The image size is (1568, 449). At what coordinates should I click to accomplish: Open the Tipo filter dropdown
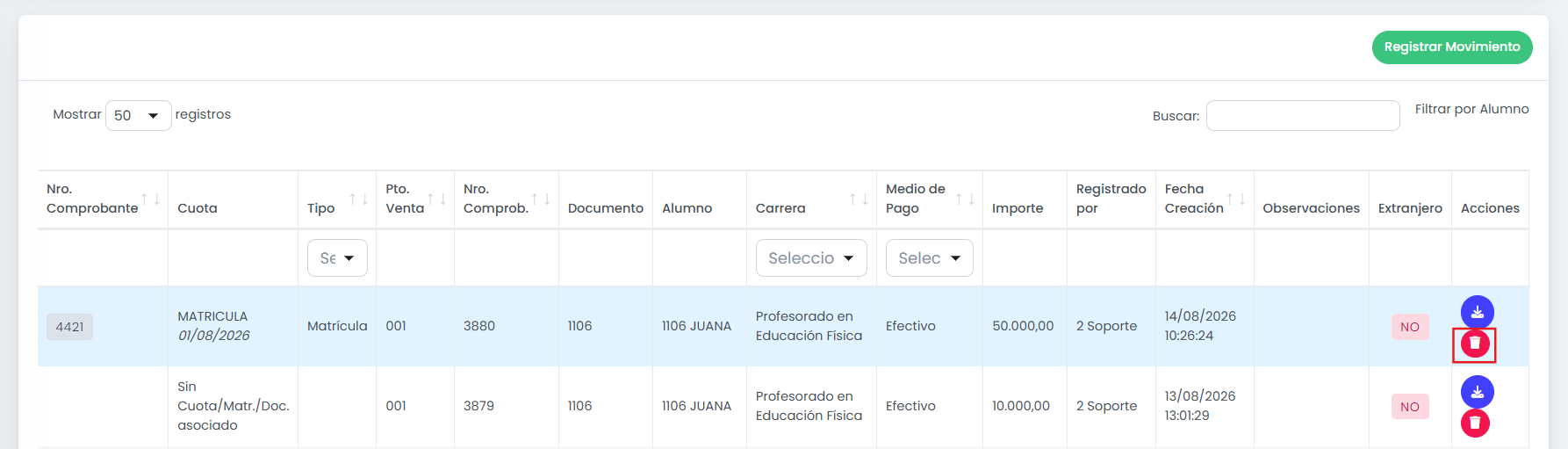point(337,258)
